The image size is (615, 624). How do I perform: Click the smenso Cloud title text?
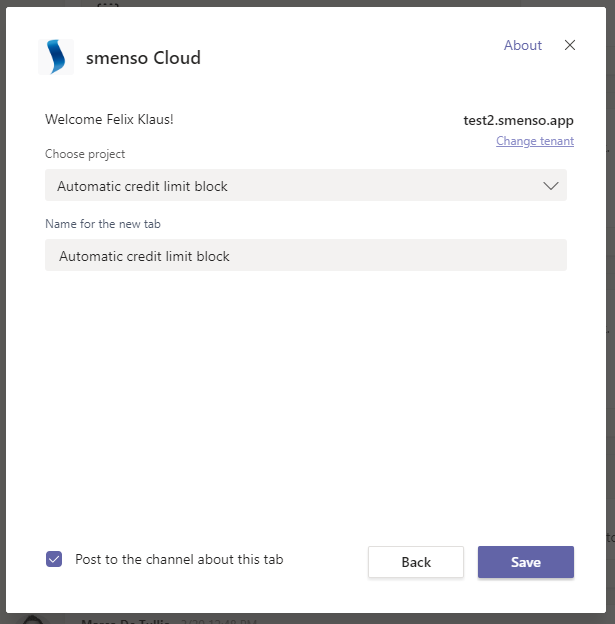pos(143,58)
